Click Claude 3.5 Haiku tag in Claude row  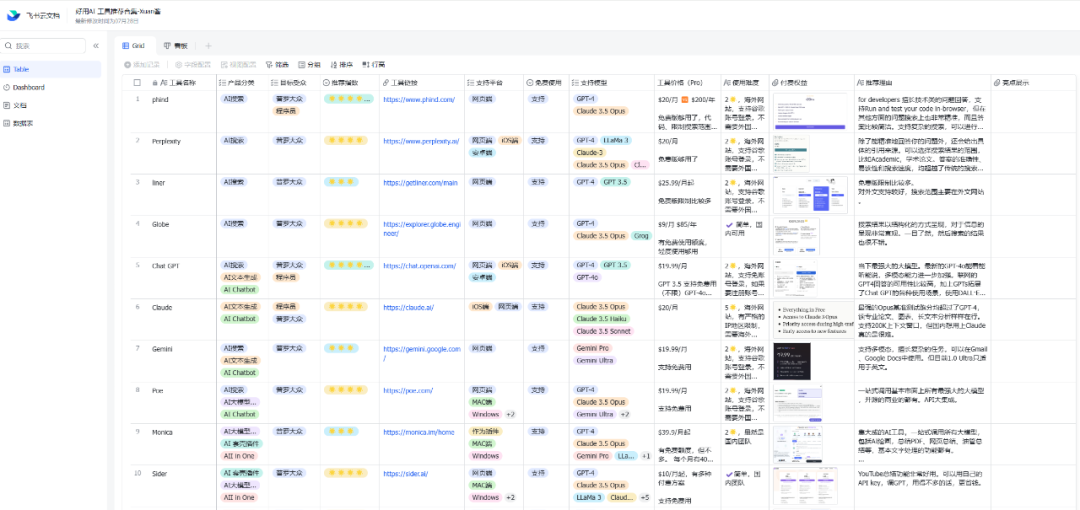(x=603, y=319)
